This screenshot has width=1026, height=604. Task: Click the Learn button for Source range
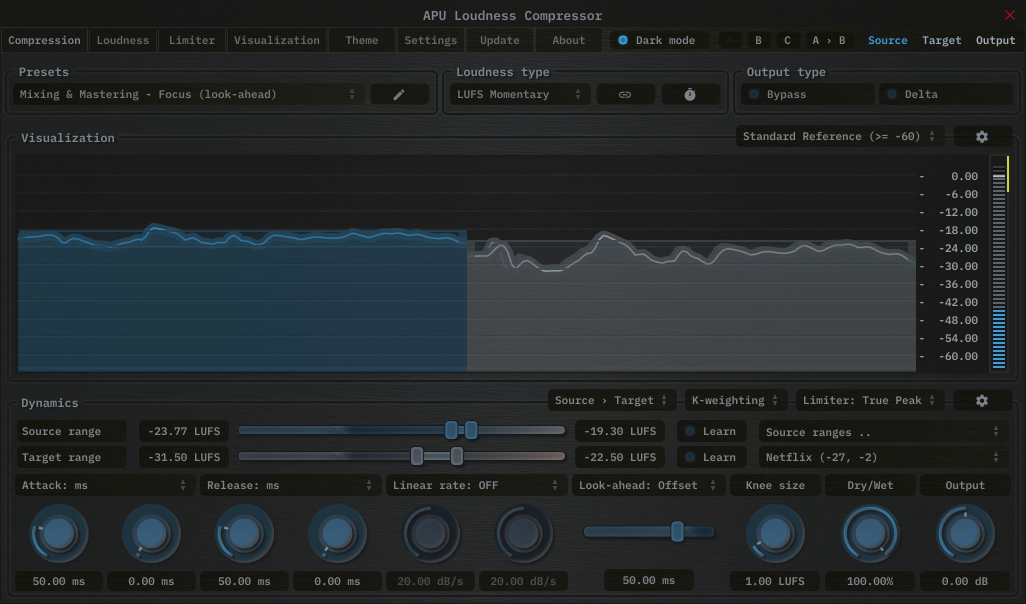point(711,430)
